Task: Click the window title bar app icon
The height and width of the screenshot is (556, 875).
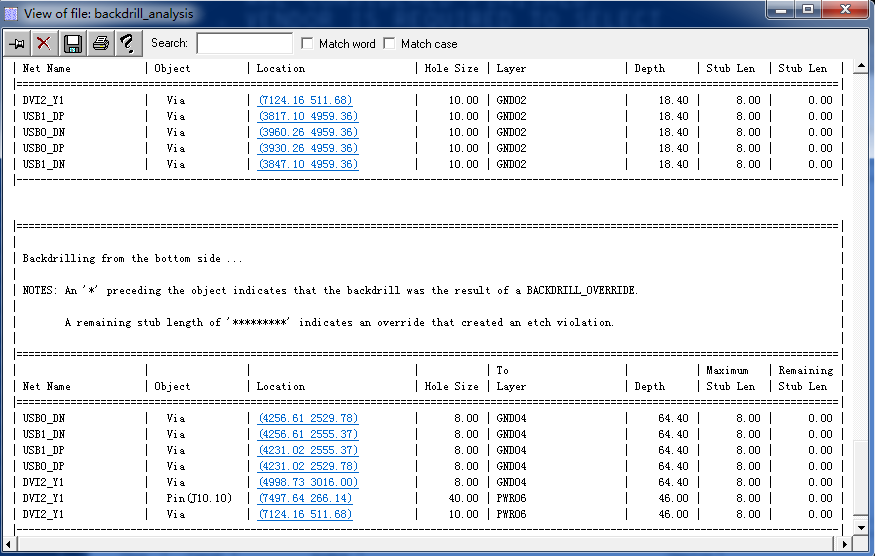Action: pos(11,13)
